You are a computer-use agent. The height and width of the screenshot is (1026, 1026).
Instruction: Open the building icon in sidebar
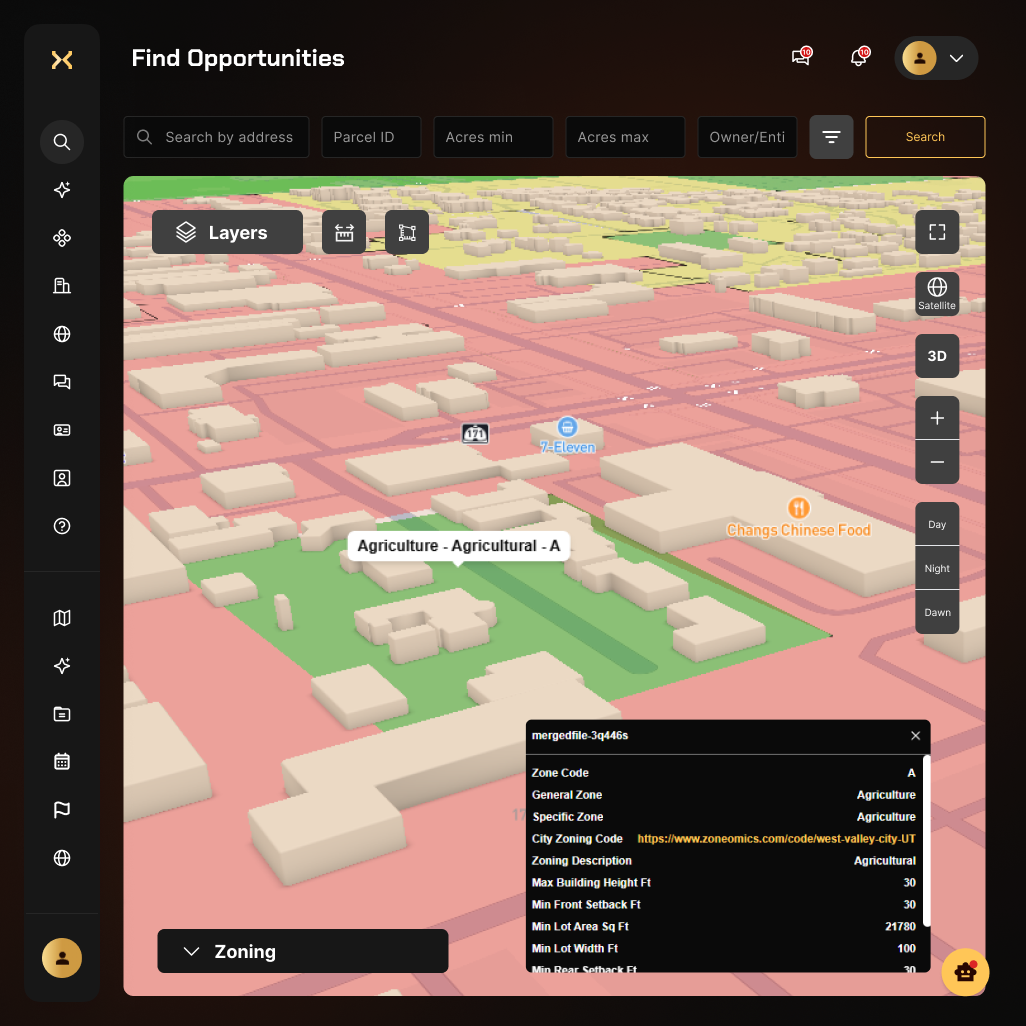click(x=62, y=286)
